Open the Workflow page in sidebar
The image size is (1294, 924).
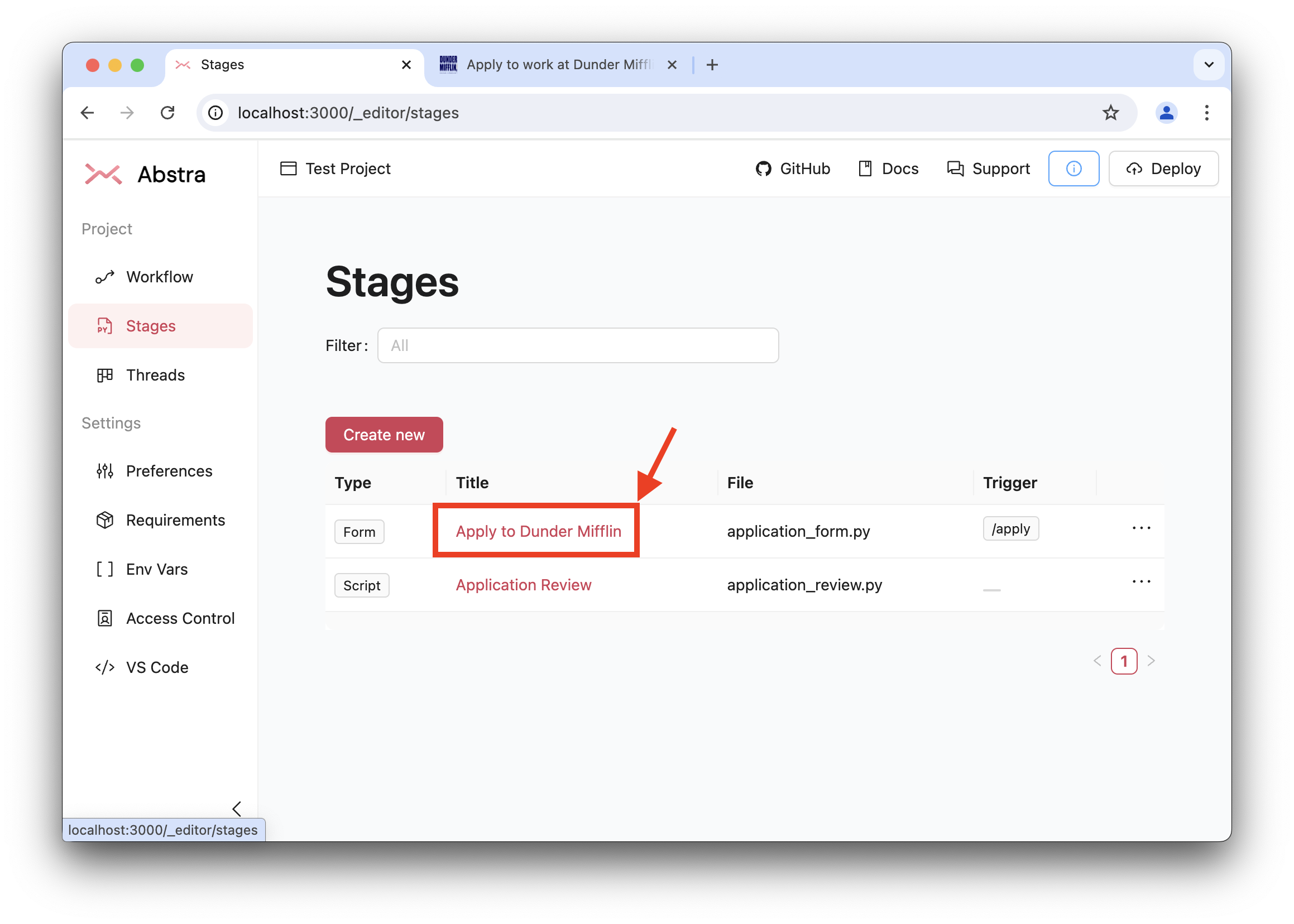click(x=160, y=277)
